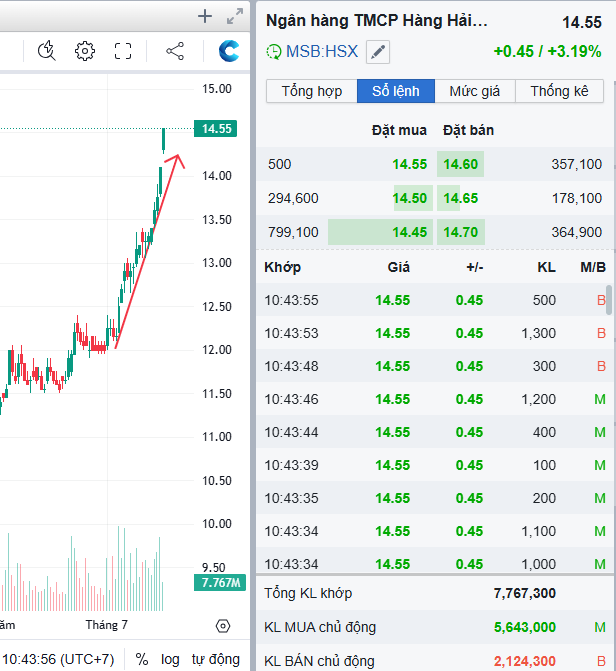Toggle percent scale on chart
This screenshot has width=616, height=671.
click(142, 659)
